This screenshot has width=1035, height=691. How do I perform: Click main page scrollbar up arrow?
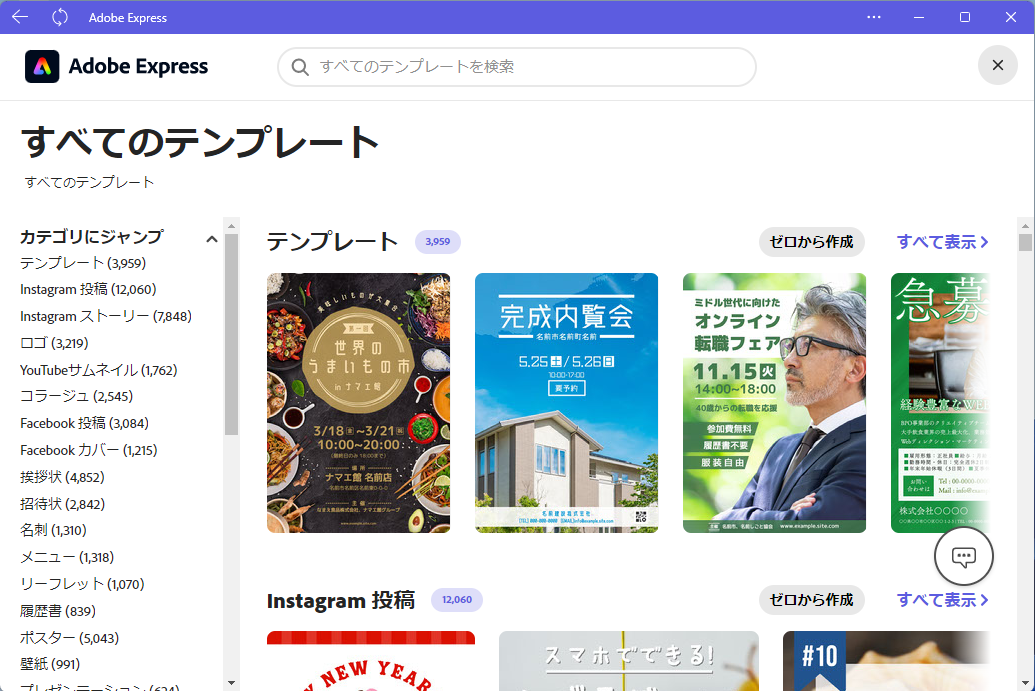click(x=1025, y=226)
